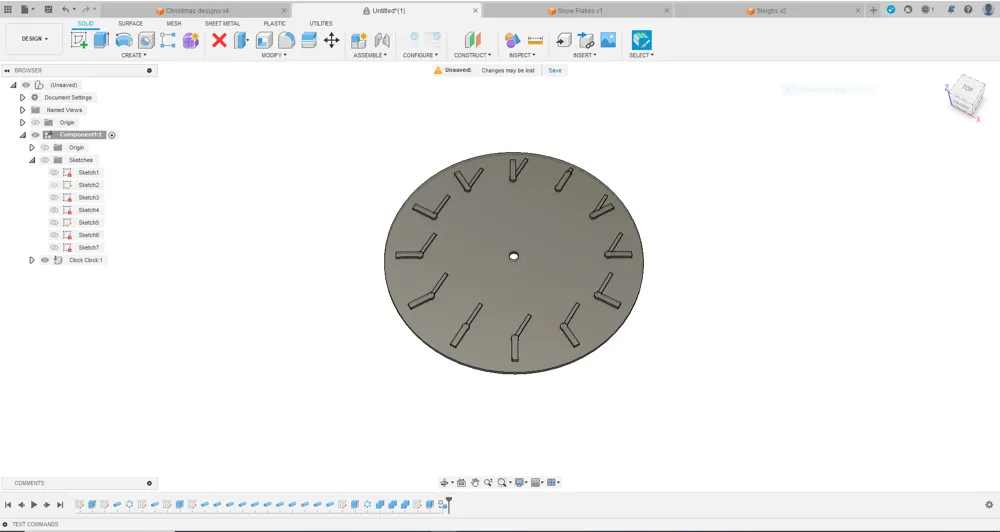
Task: Select the Press Pull tool
Action: 241,40
